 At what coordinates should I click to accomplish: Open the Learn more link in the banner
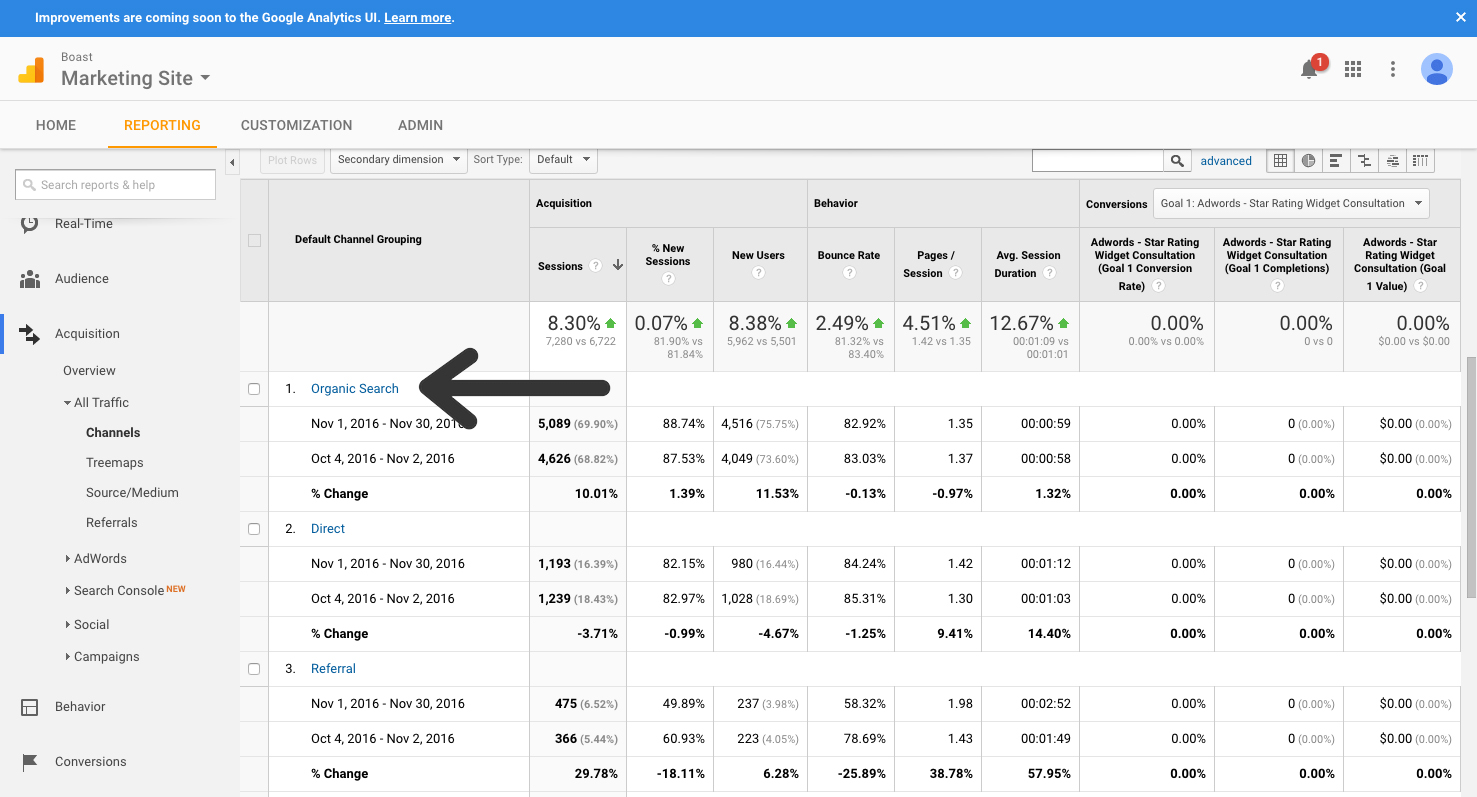417,17
